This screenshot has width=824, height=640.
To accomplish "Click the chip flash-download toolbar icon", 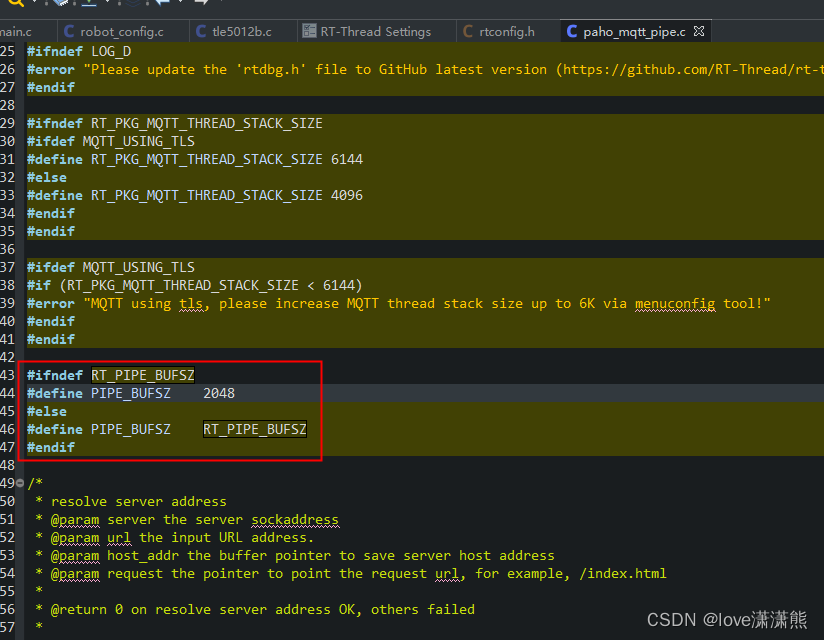I will [x=62, y=5].
